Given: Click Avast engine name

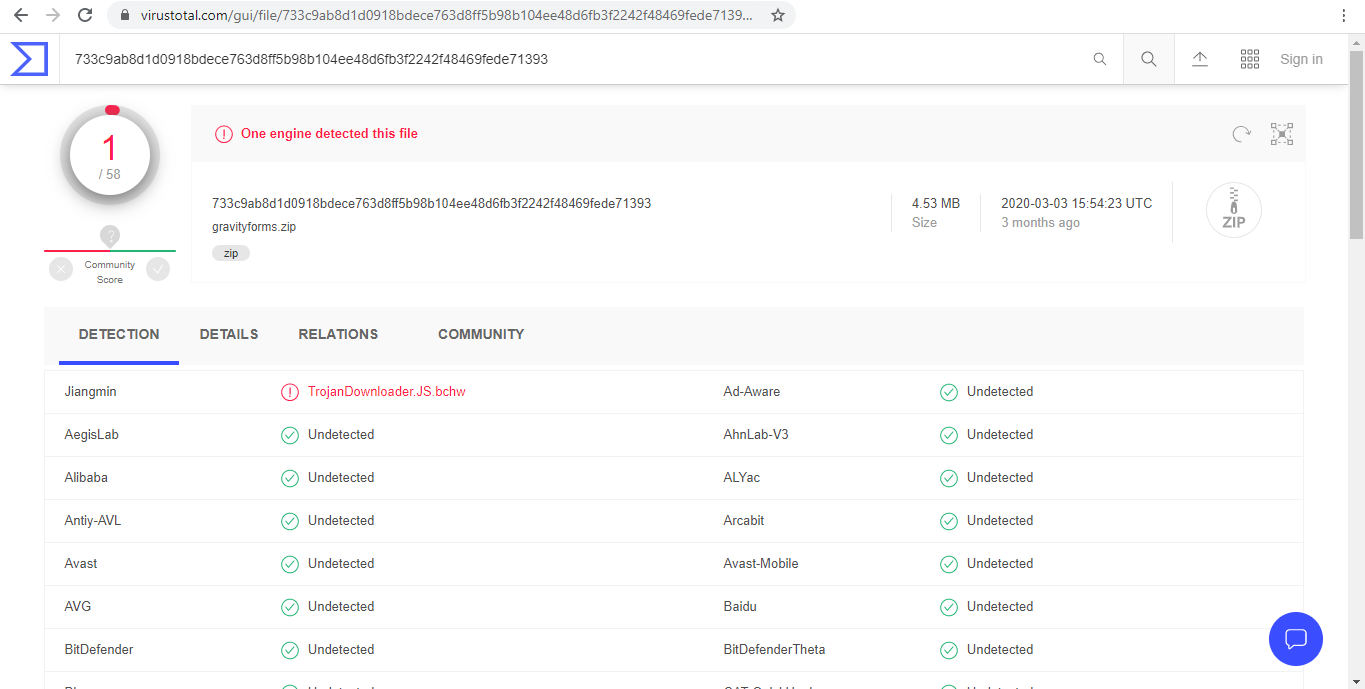Looking at the screenshot, I should click(x=81, y=564).
